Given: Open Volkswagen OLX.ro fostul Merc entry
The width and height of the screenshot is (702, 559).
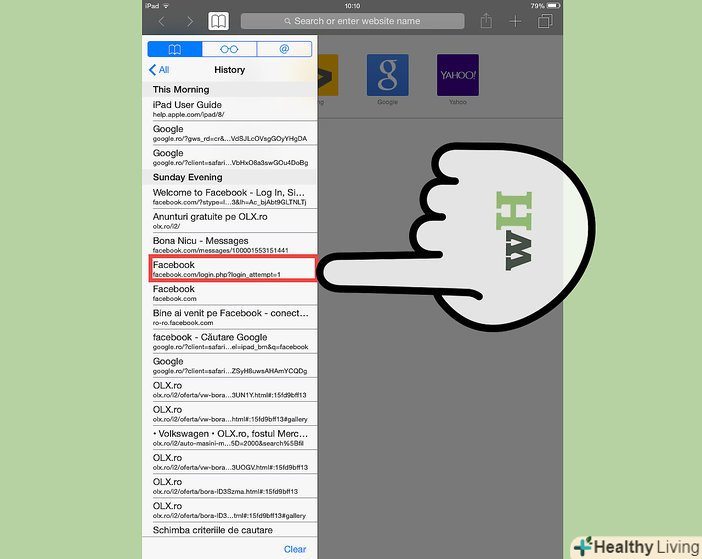Looking at the screenshot, I should click(230, 438).
